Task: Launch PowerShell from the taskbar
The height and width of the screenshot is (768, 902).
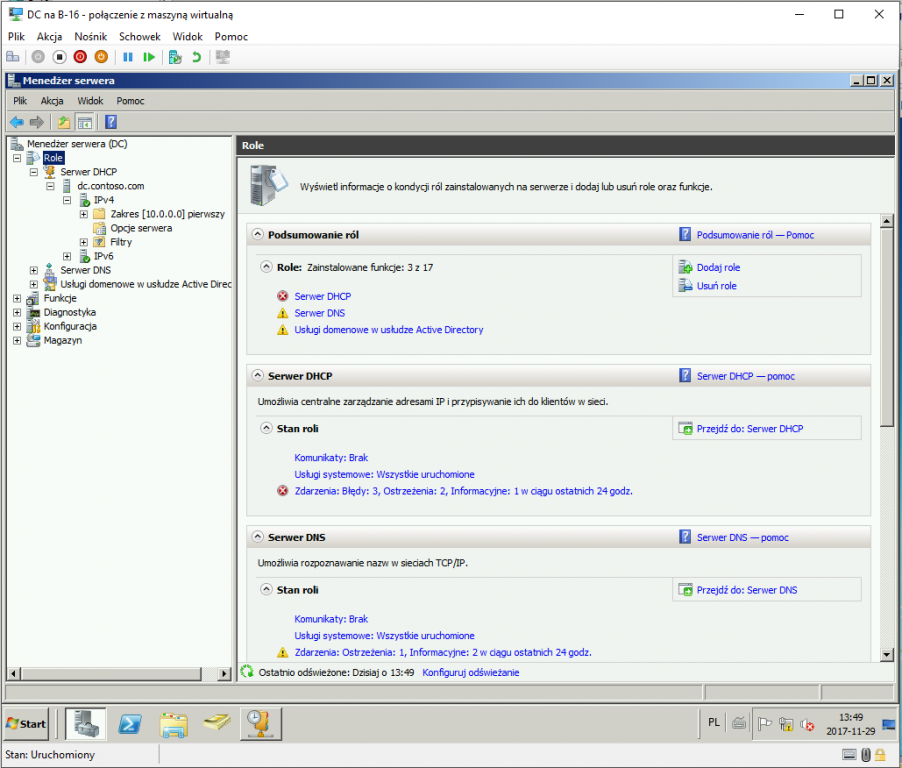Action: point(130,723)
